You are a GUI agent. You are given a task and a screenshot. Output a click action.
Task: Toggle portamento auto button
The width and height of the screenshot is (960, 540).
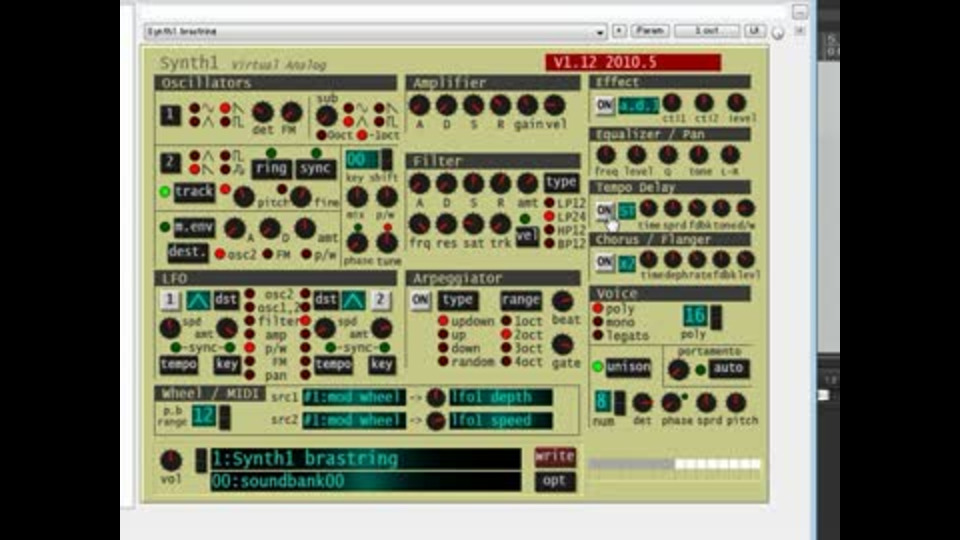tap(728, 368)
